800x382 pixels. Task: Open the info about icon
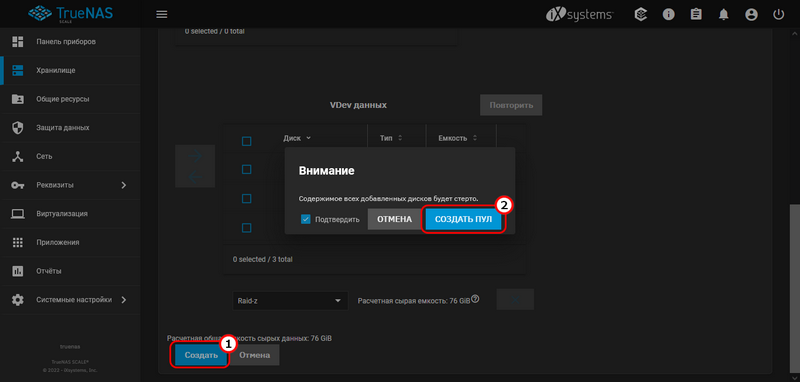click(668, 14)
